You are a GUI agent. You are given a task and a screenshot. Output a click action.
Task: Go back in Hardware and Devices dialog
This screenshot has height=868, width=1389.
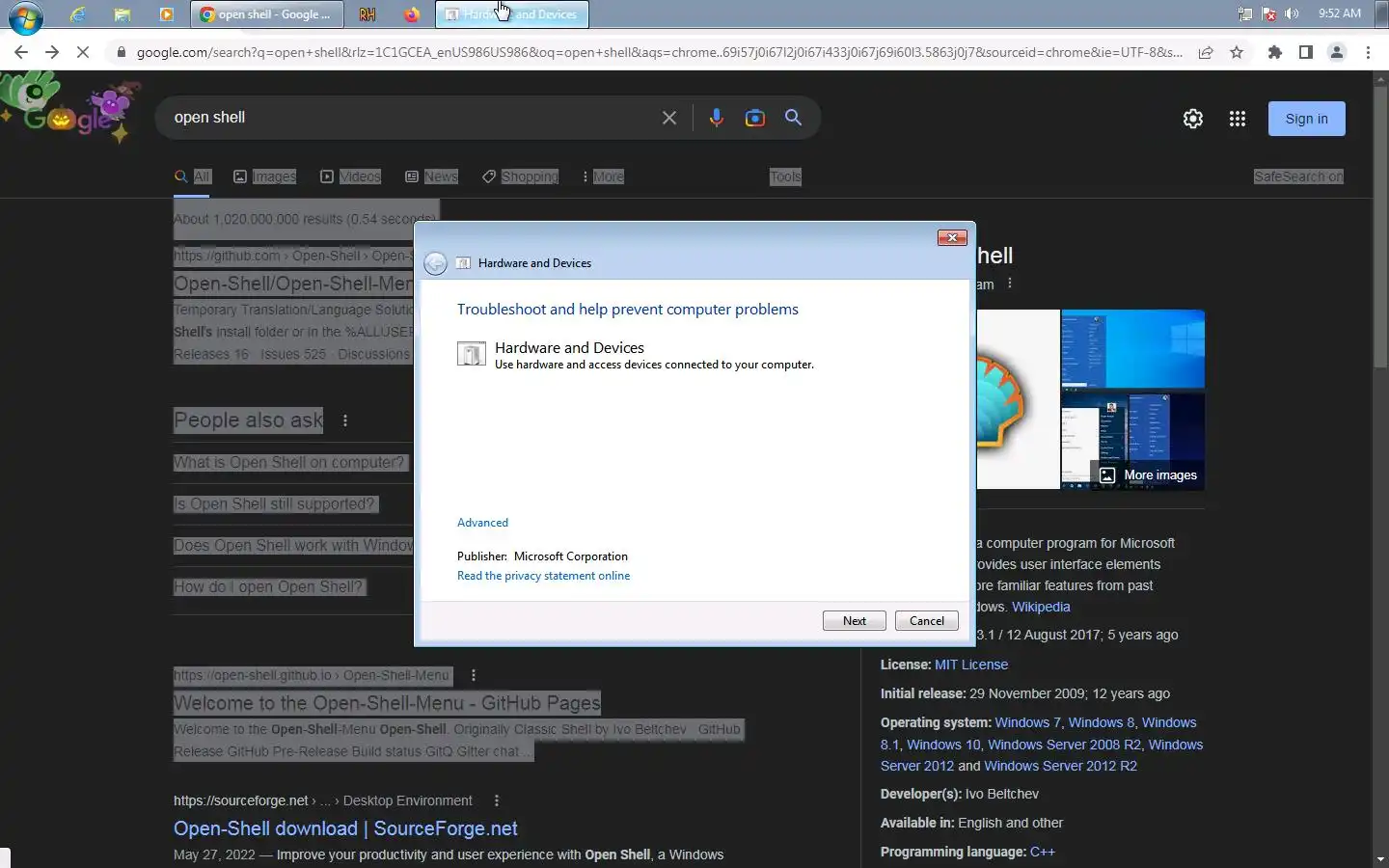coord(435,263)
